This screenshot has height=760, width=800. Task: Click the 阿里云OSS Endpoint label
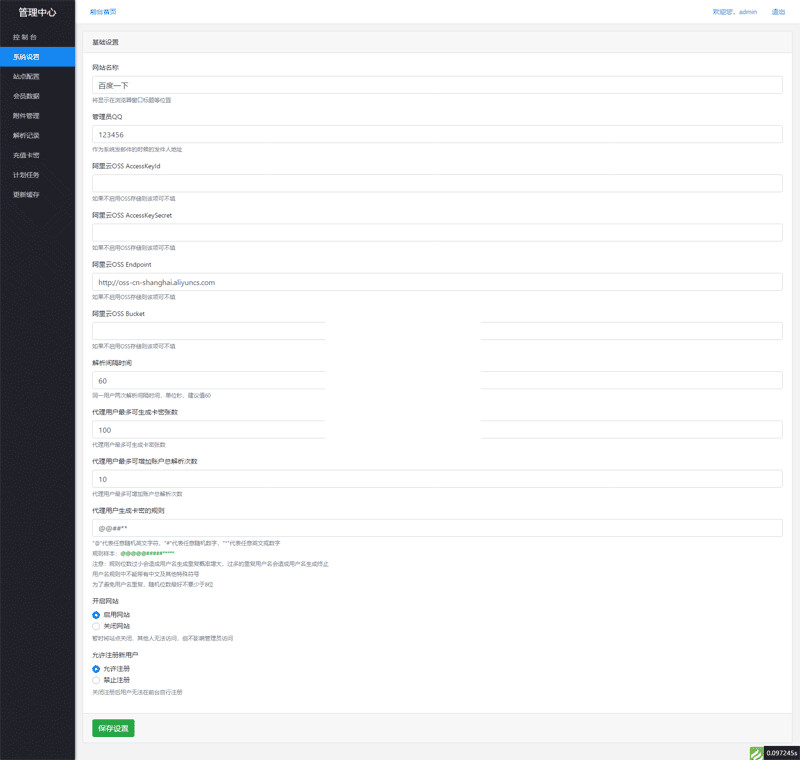click(122, 265)
